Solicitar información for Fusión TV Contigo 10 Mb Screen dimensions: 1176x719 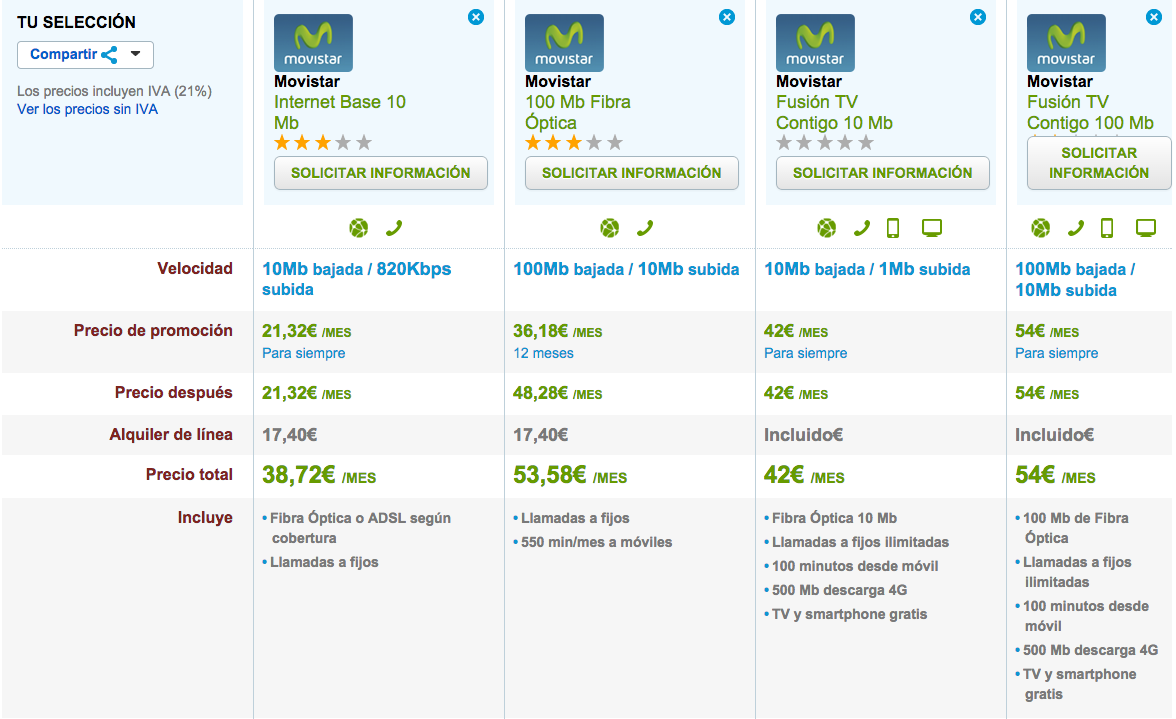[x=883, y=173]
